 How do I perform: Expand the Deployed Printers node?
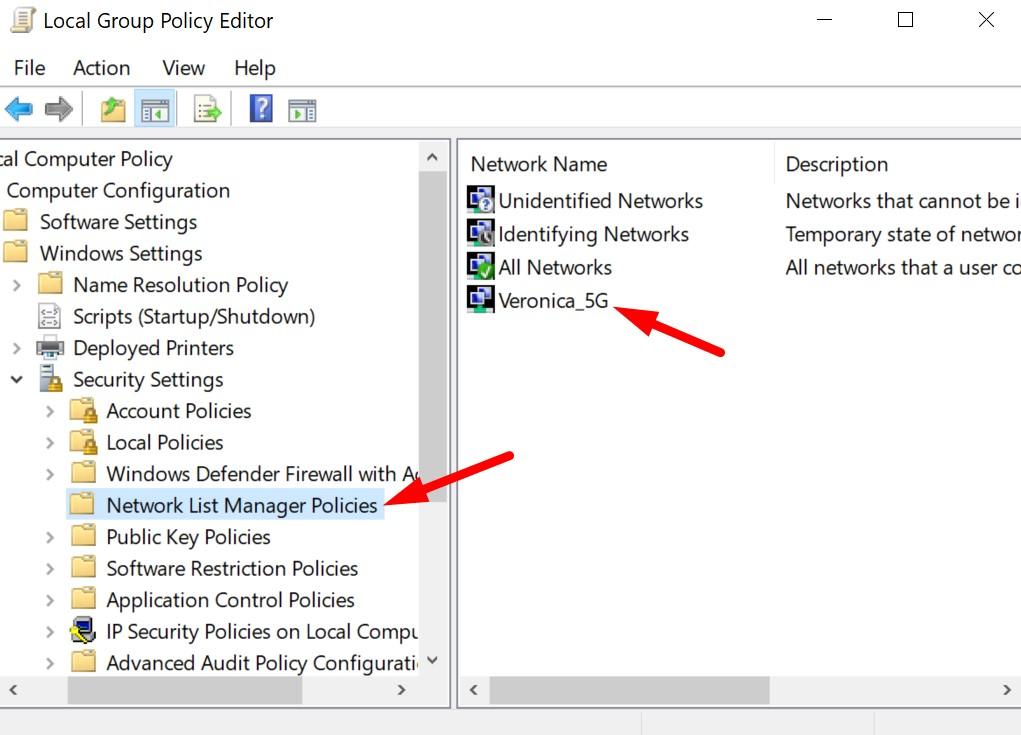click(17, 348)
